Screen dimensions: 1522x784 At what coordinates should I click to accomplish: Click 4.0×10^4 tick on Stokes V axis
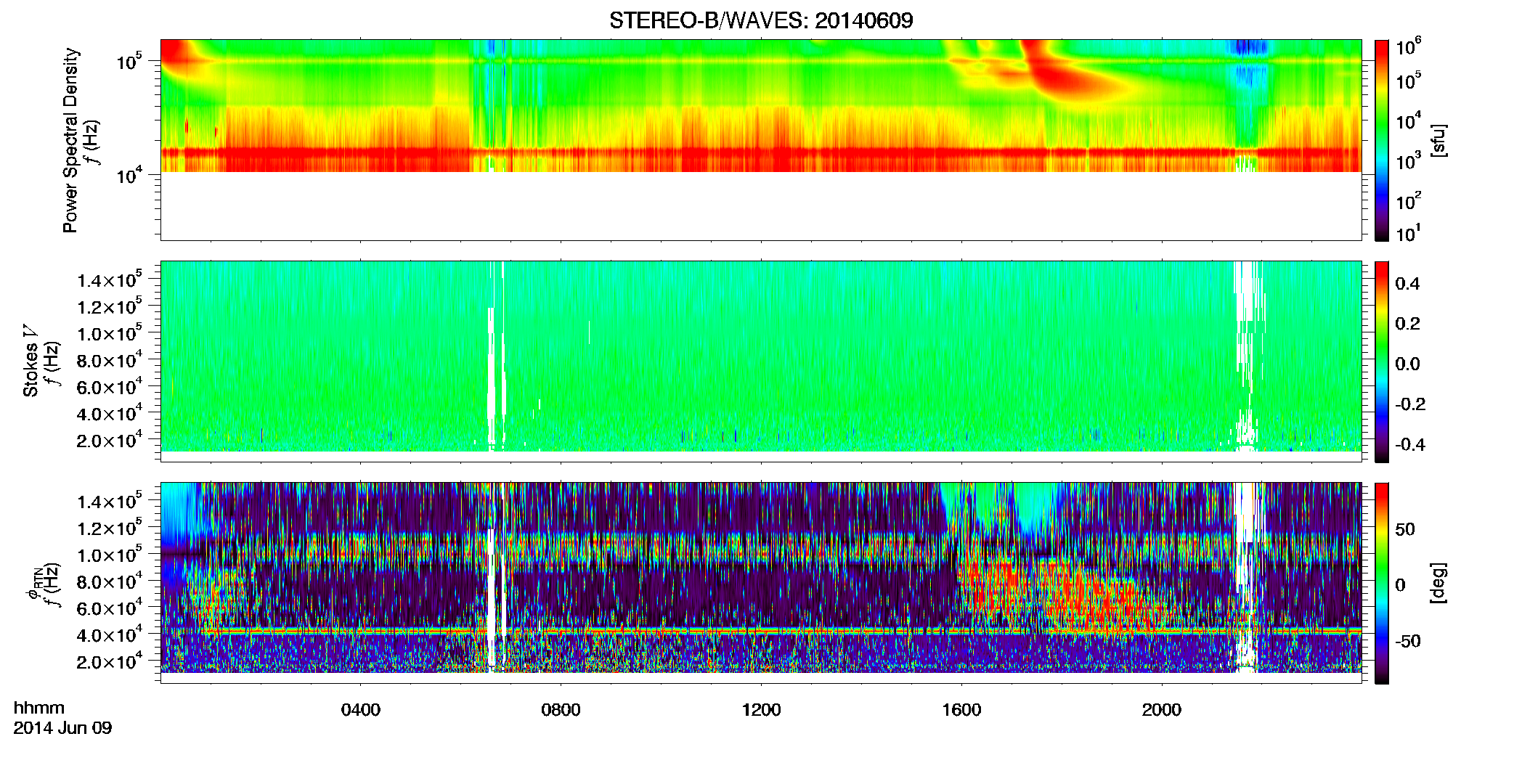pyautogui.click(x=109, y=414)
